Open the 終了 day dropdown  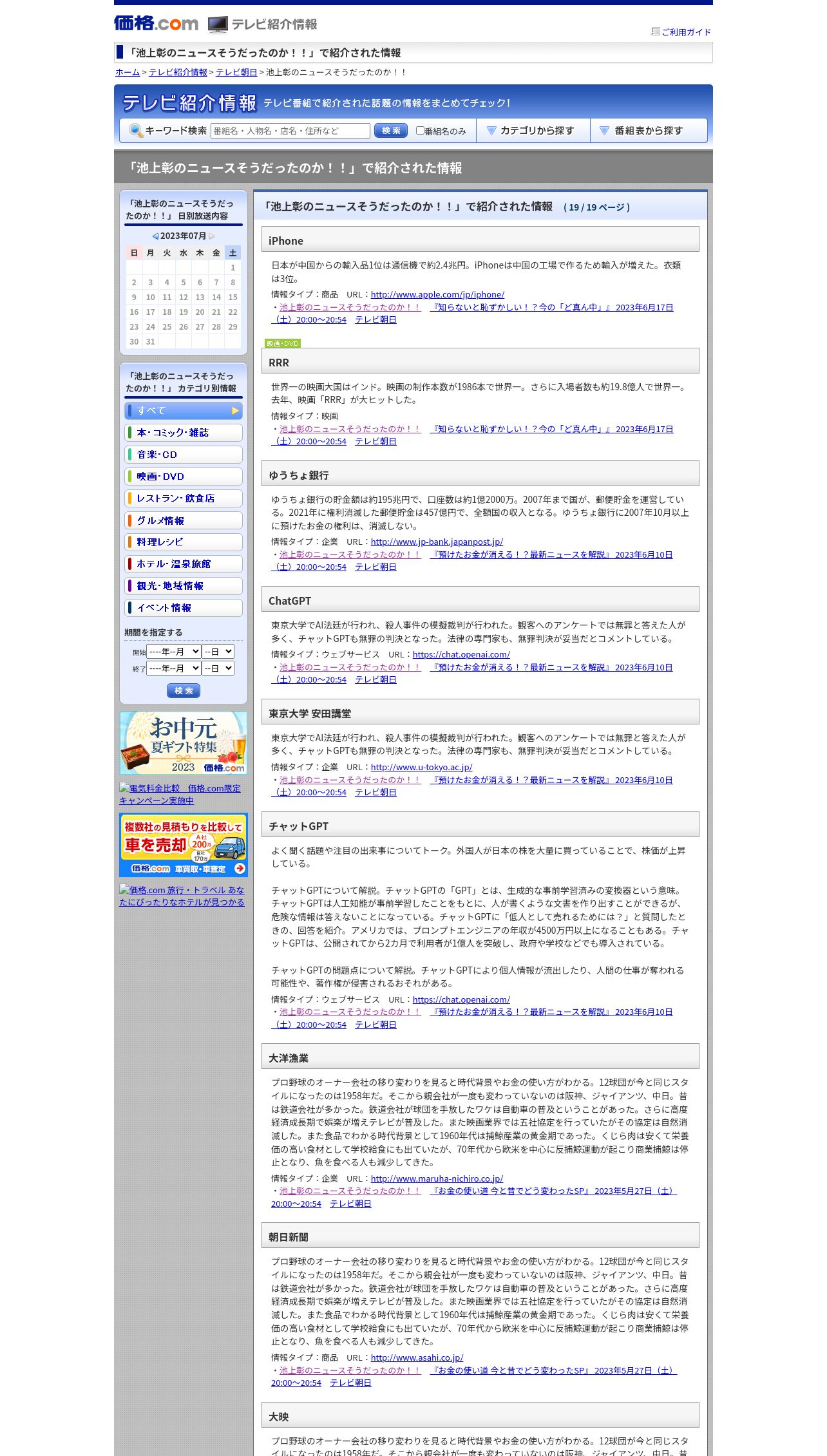pyautogui.click(x=218, y=668)
